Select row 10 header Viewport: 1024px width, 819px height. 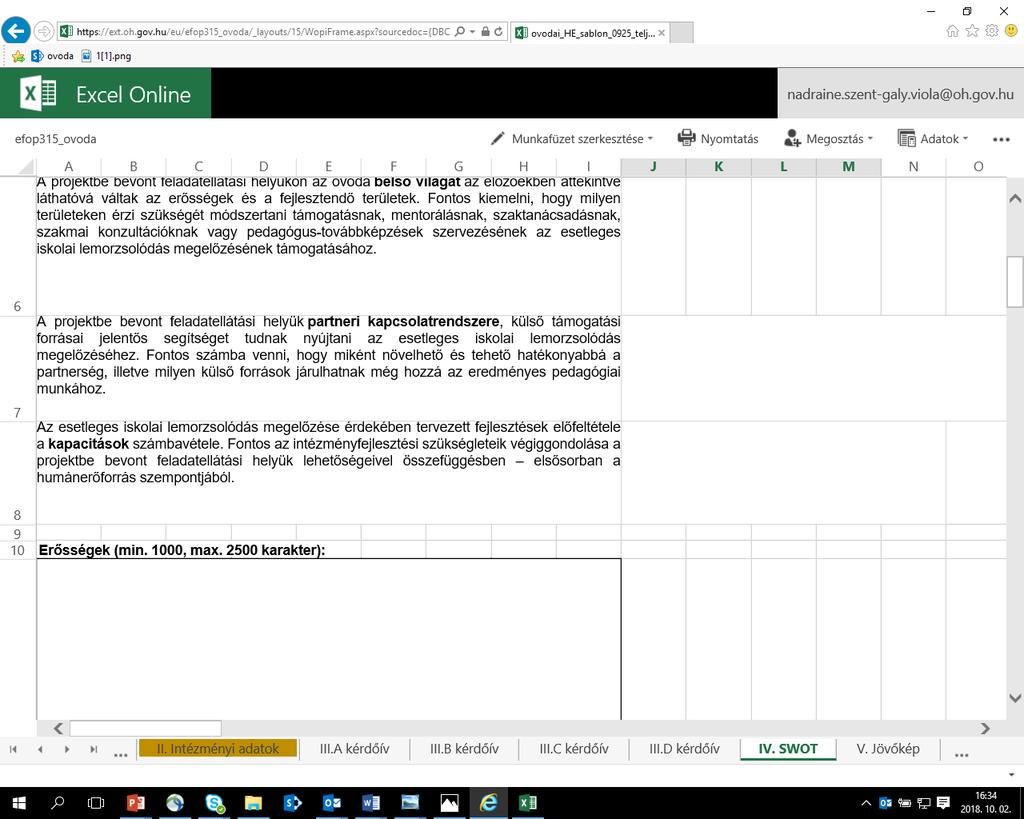[x=18, y=550]
